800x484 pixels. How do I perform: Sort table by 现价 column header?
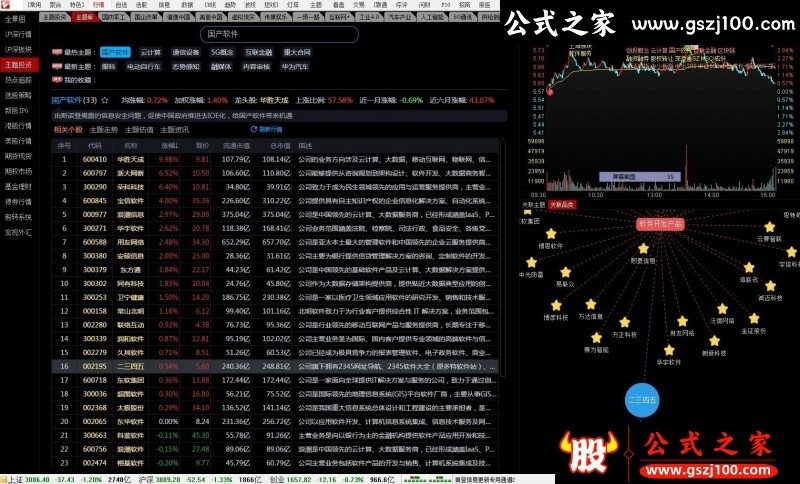tap(202, 146)
